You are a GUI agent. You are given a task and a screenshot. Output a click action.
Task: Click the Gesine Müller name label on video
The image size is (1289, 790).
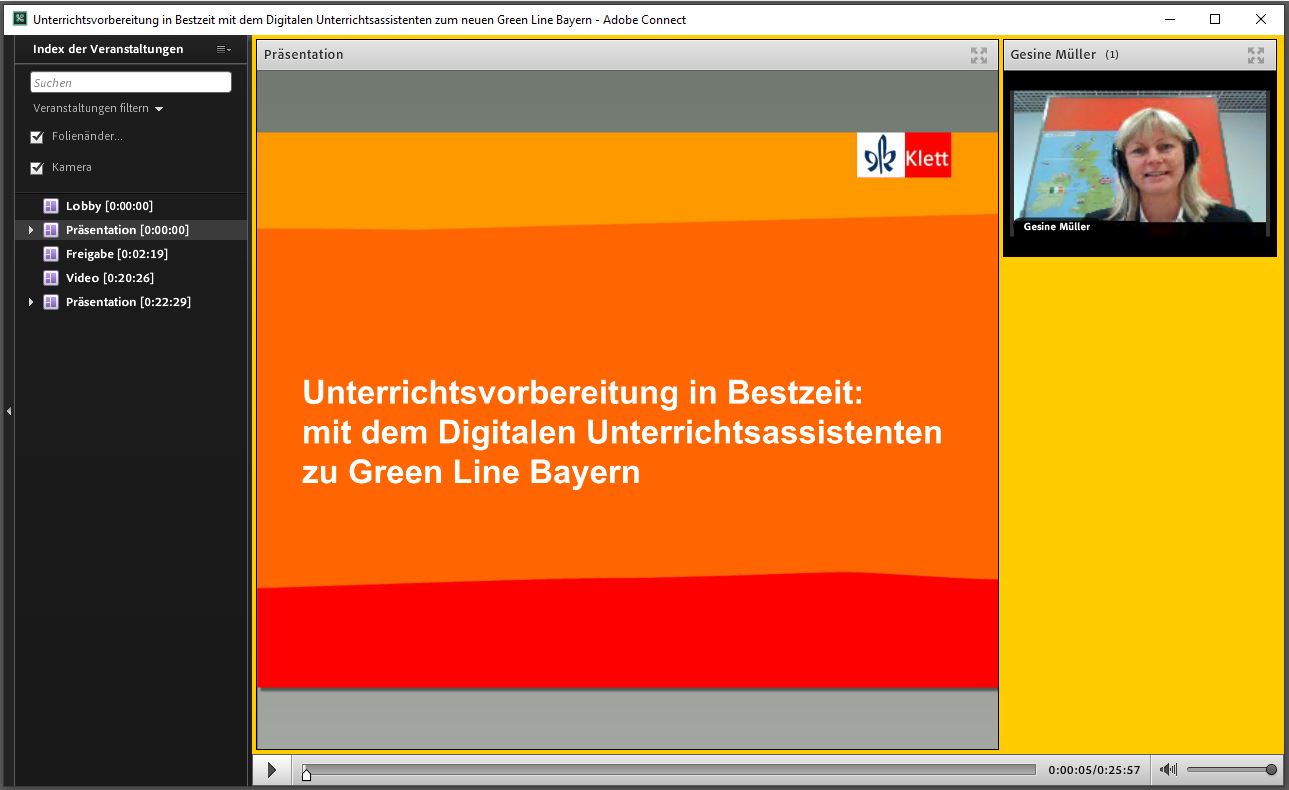(x=1057, y=227)
